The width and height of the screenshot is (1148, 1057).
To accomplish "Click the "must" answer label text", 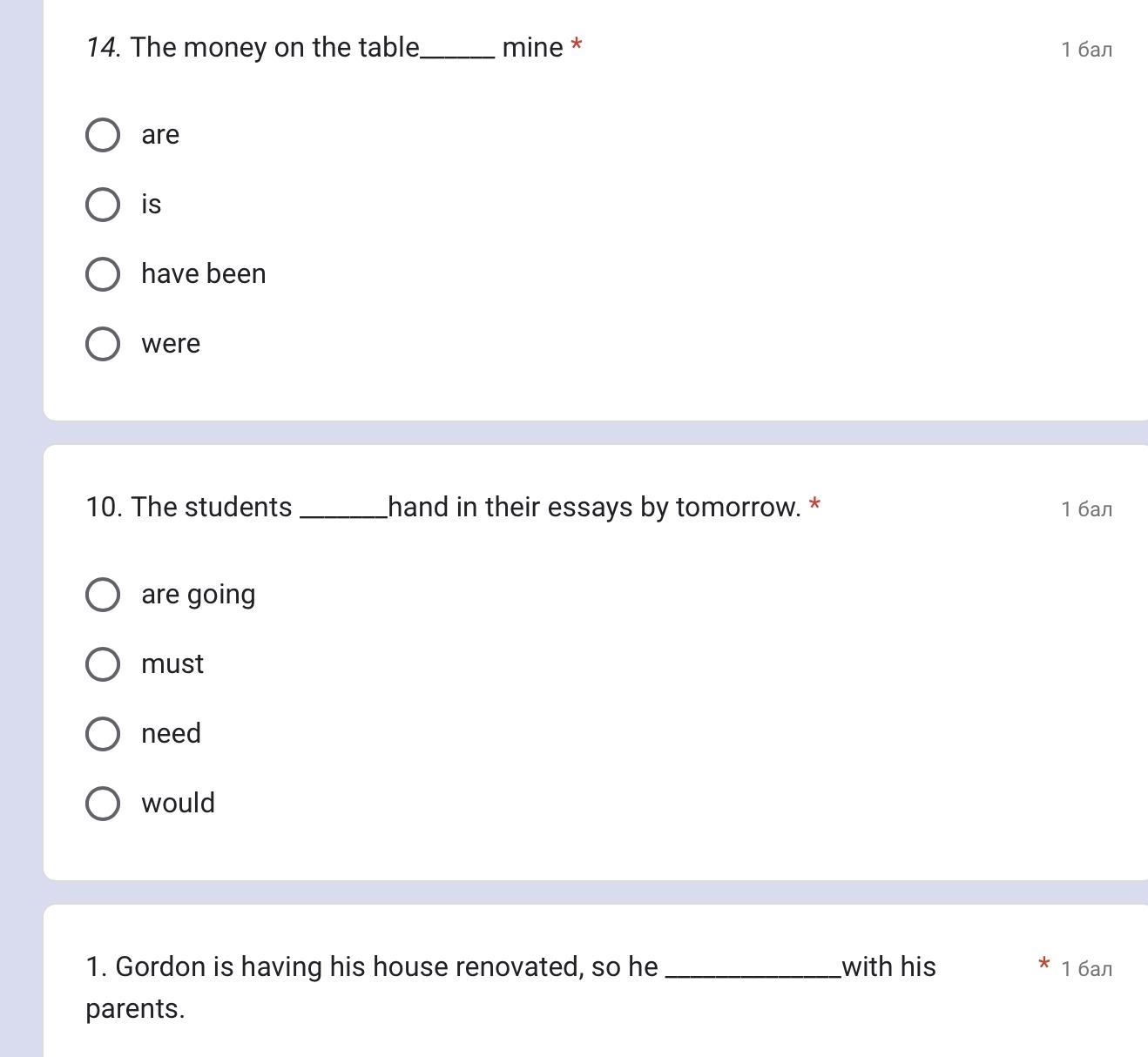I will click(172, 664).
